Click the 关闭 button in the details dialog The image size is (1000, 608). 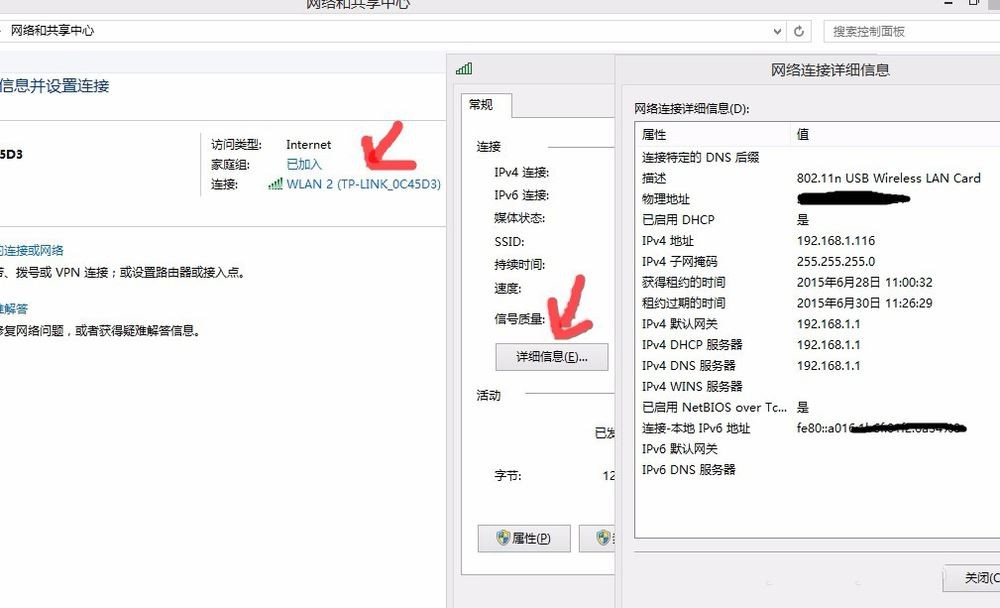tap(972, 578)
